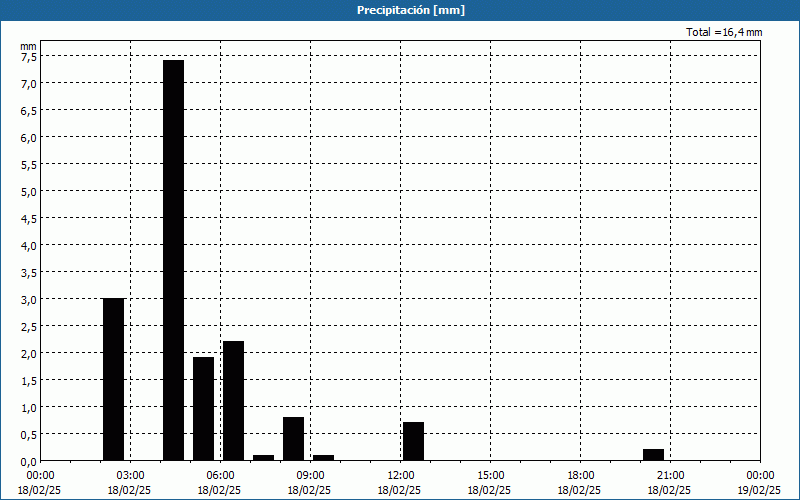
Task: Click the 2,0 y-axis value
Action: [29, 354]
